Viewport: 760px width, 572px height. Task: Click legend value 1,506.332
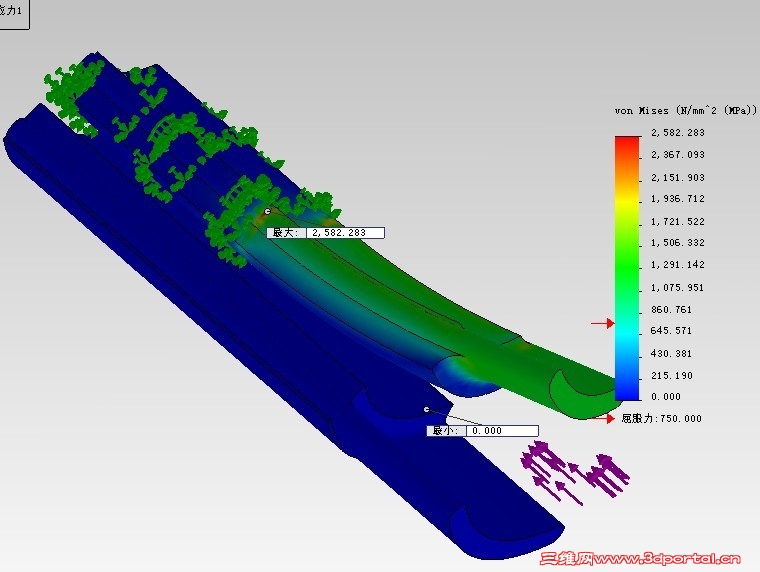[x=678, y=242]
